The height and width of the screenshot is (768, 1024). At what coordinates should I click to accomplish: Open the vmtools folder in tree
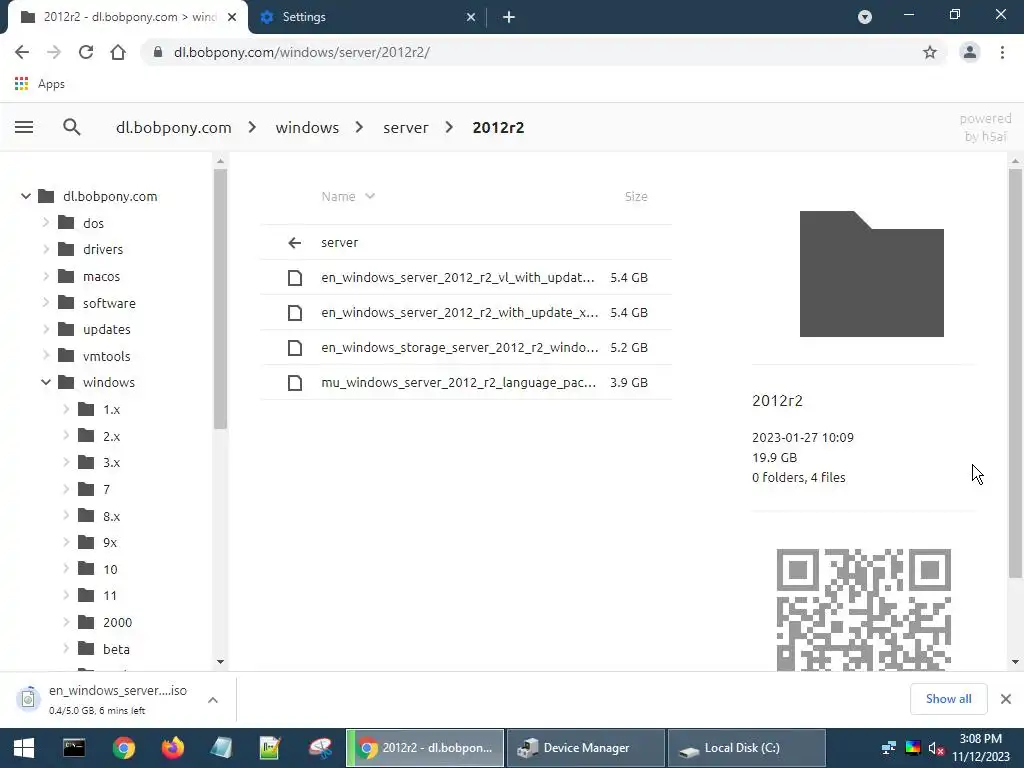coord(106,356)
